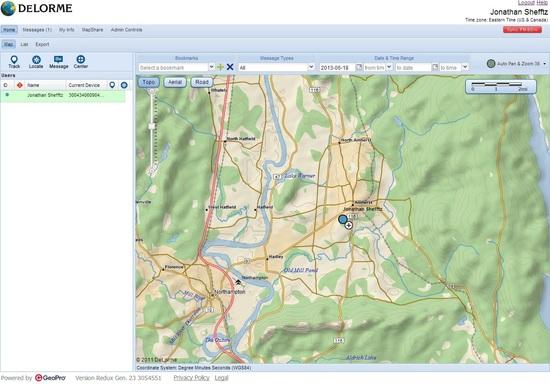Screen dimensions: 550x384
Task: Add bookmark with green plus icon
Action: click(x=220, y=67)
